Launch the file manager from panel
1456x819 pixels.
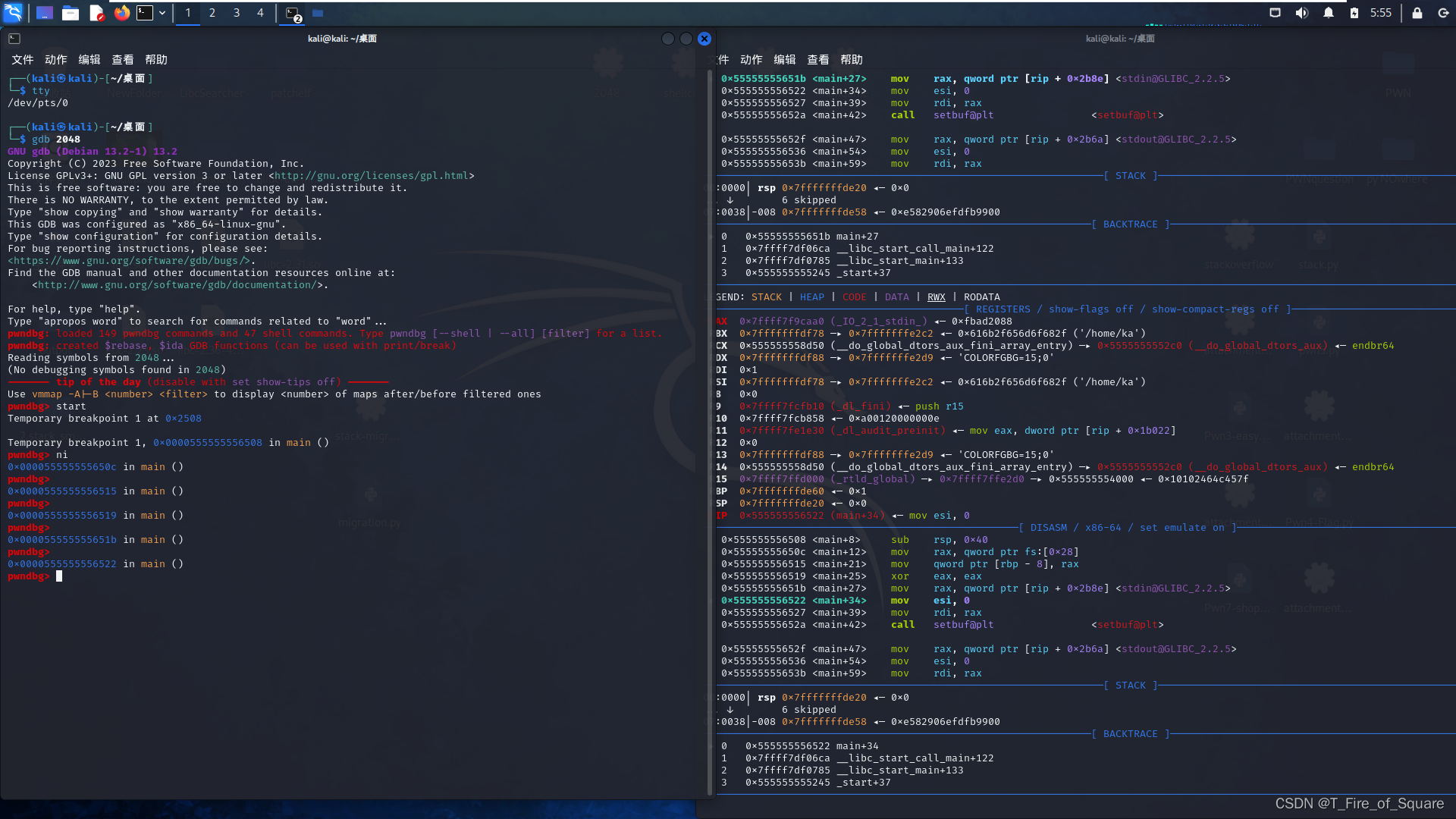coord(71,13)
